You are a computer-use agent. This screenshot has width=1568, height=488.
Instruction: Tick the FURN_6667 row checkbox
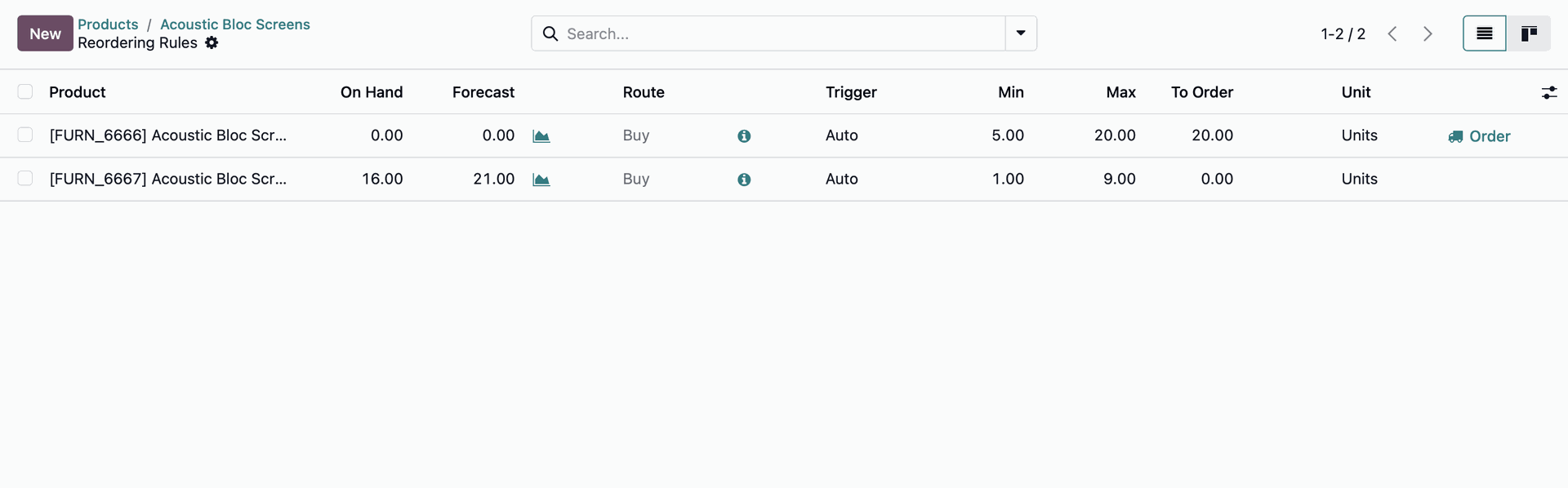[x=25, y=179]
